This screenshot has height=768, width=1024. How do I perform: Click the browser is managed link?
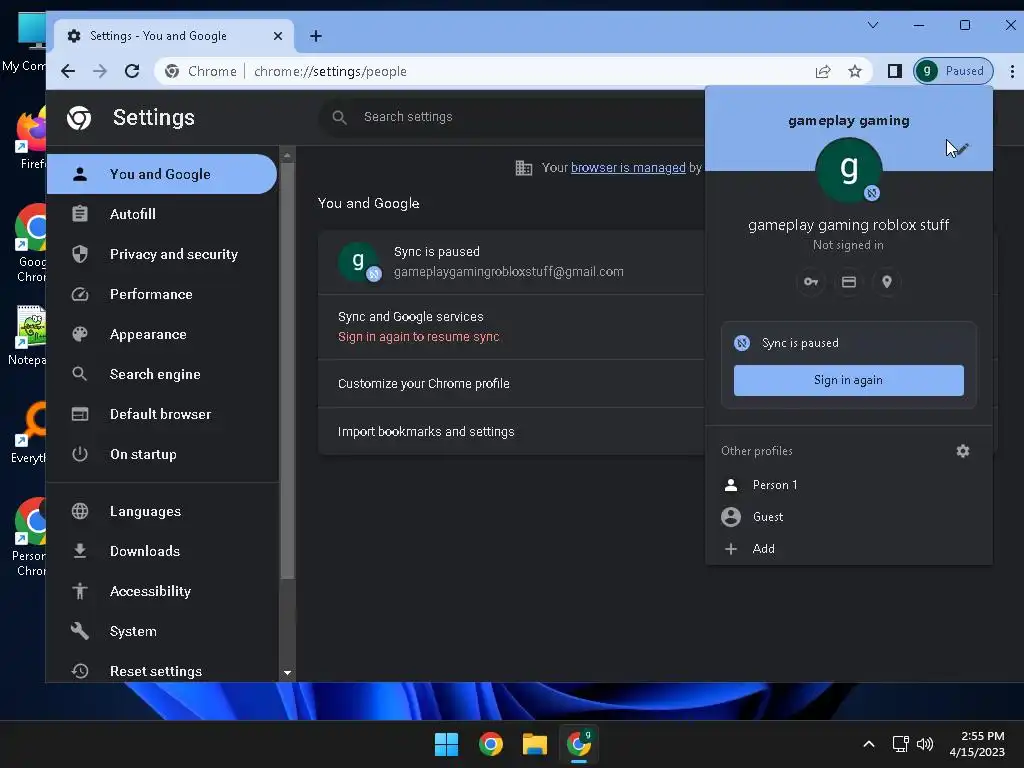[628, 168]
